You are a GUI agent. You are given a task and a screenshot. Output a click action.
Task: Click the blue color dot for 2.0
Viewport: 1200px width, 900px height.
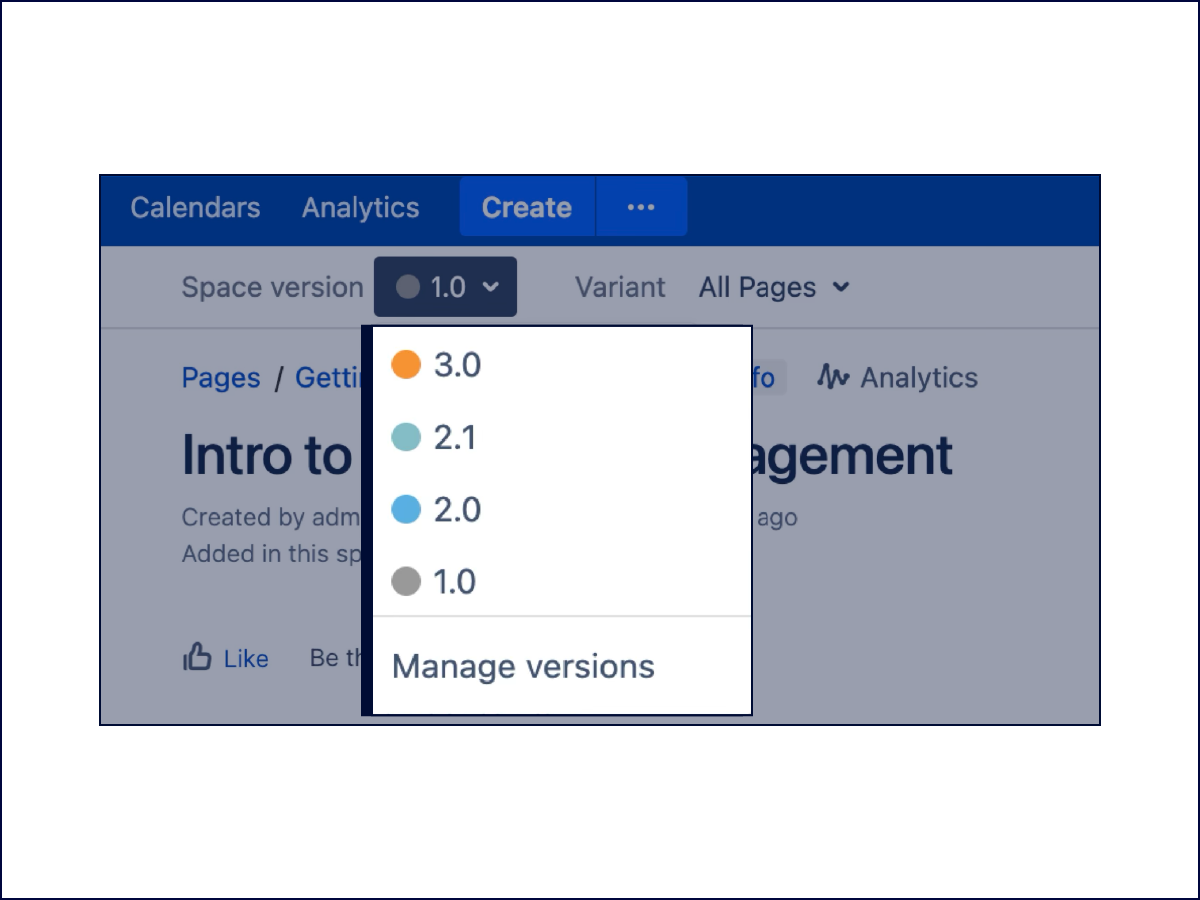click(x=406, y=510)
